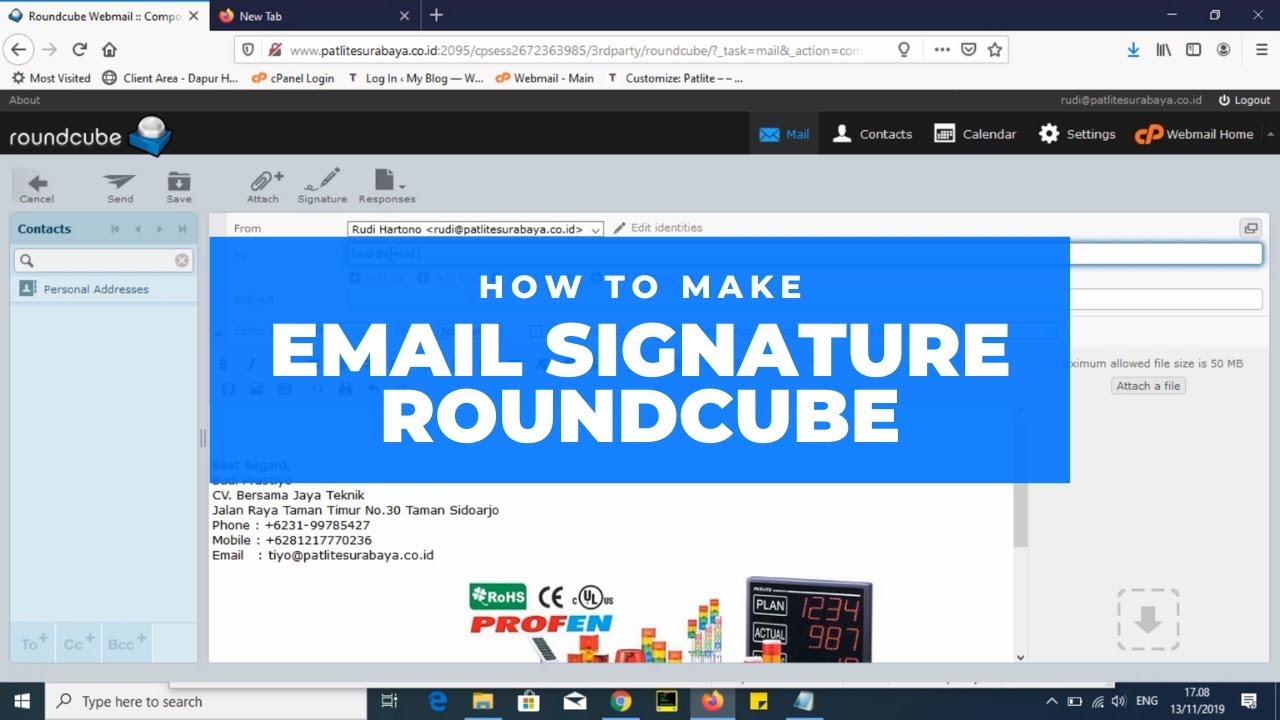Open a new browser tab with plus
Image resolution: width=1280 pixels, height=720 pixels.
click(436, 15)
